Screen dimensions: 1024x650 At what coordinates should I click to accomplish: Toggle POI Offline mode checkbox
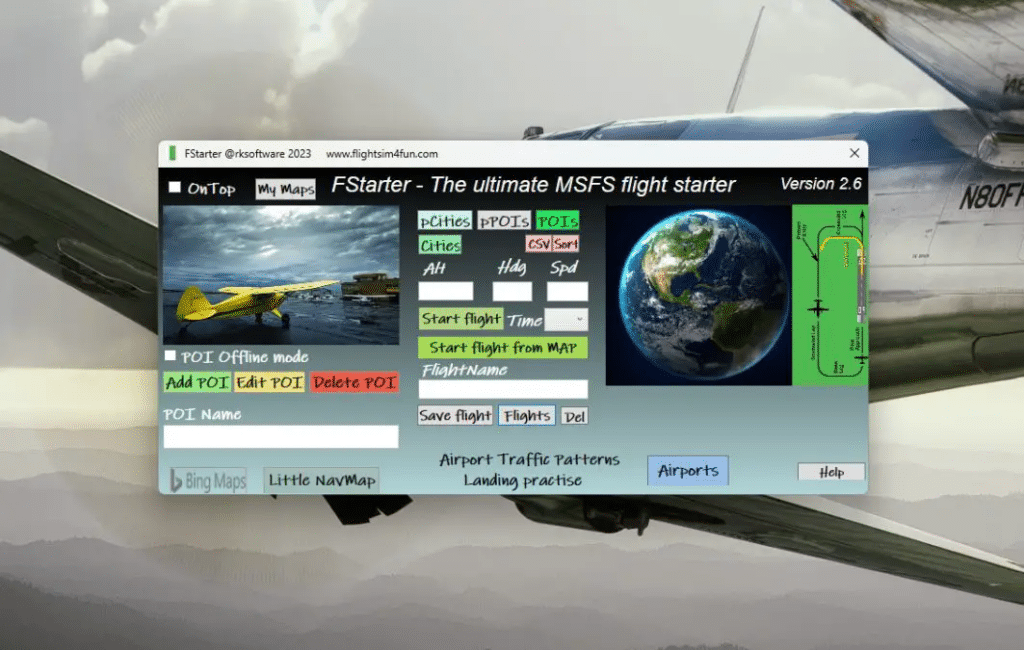pos(171,356)
